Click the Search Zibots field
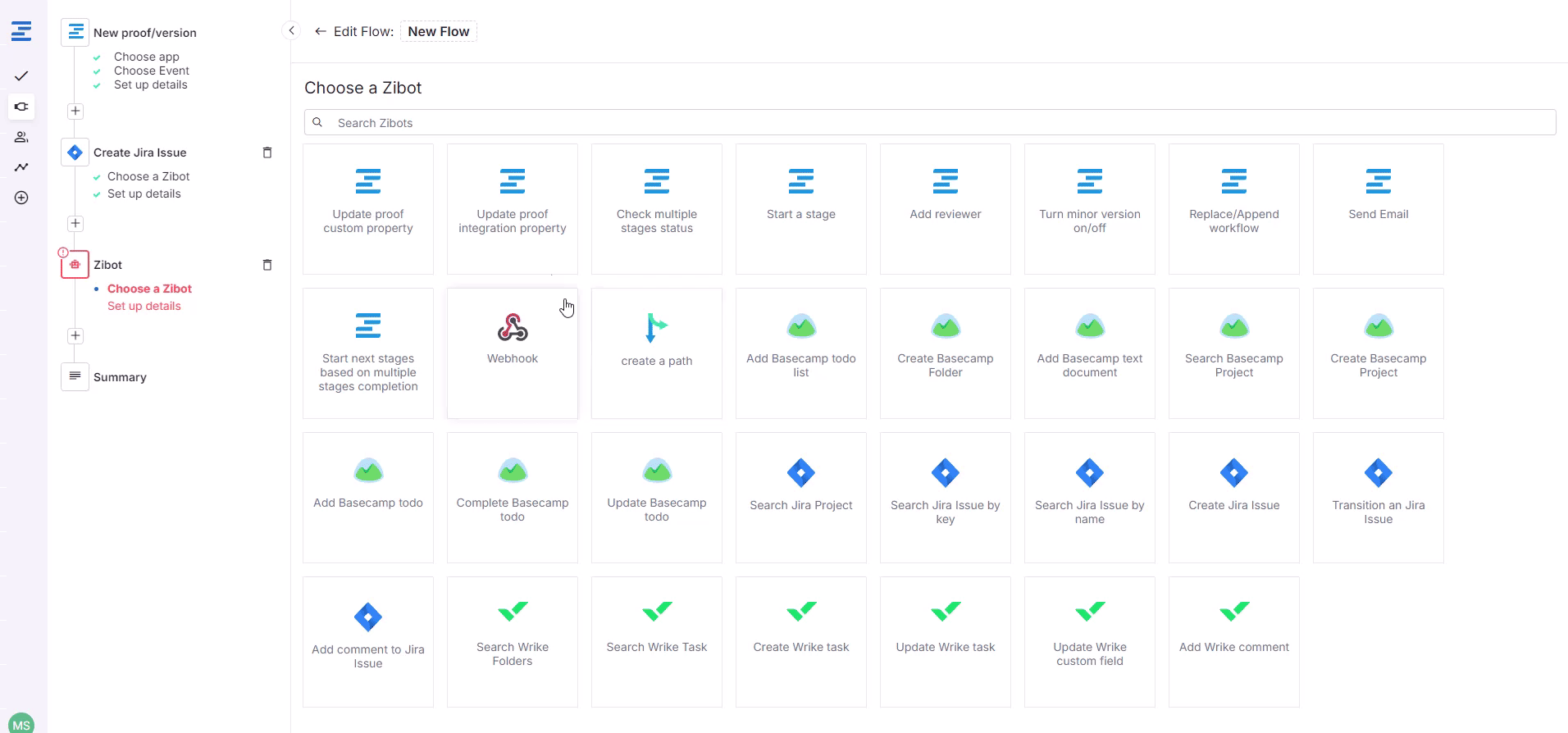This screenshot has width=1568, height=733. (x=935, y=123)
